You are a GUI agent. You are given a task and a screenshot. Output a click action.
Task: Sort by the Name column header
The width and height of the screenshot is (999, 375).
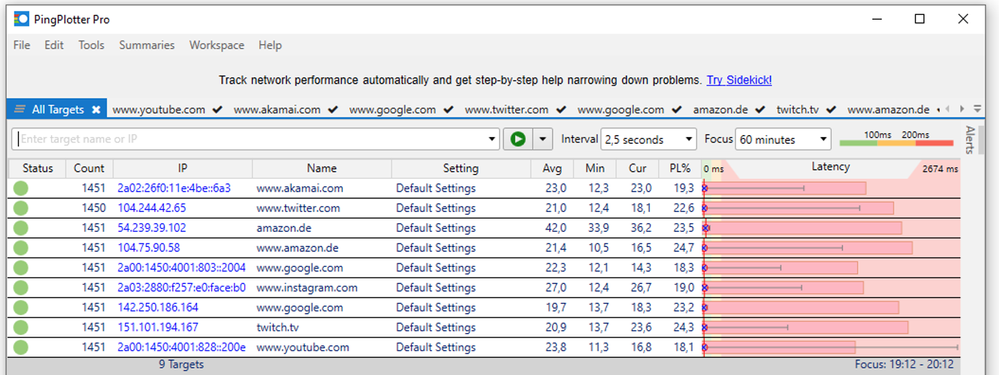click(x=322, y=168)
